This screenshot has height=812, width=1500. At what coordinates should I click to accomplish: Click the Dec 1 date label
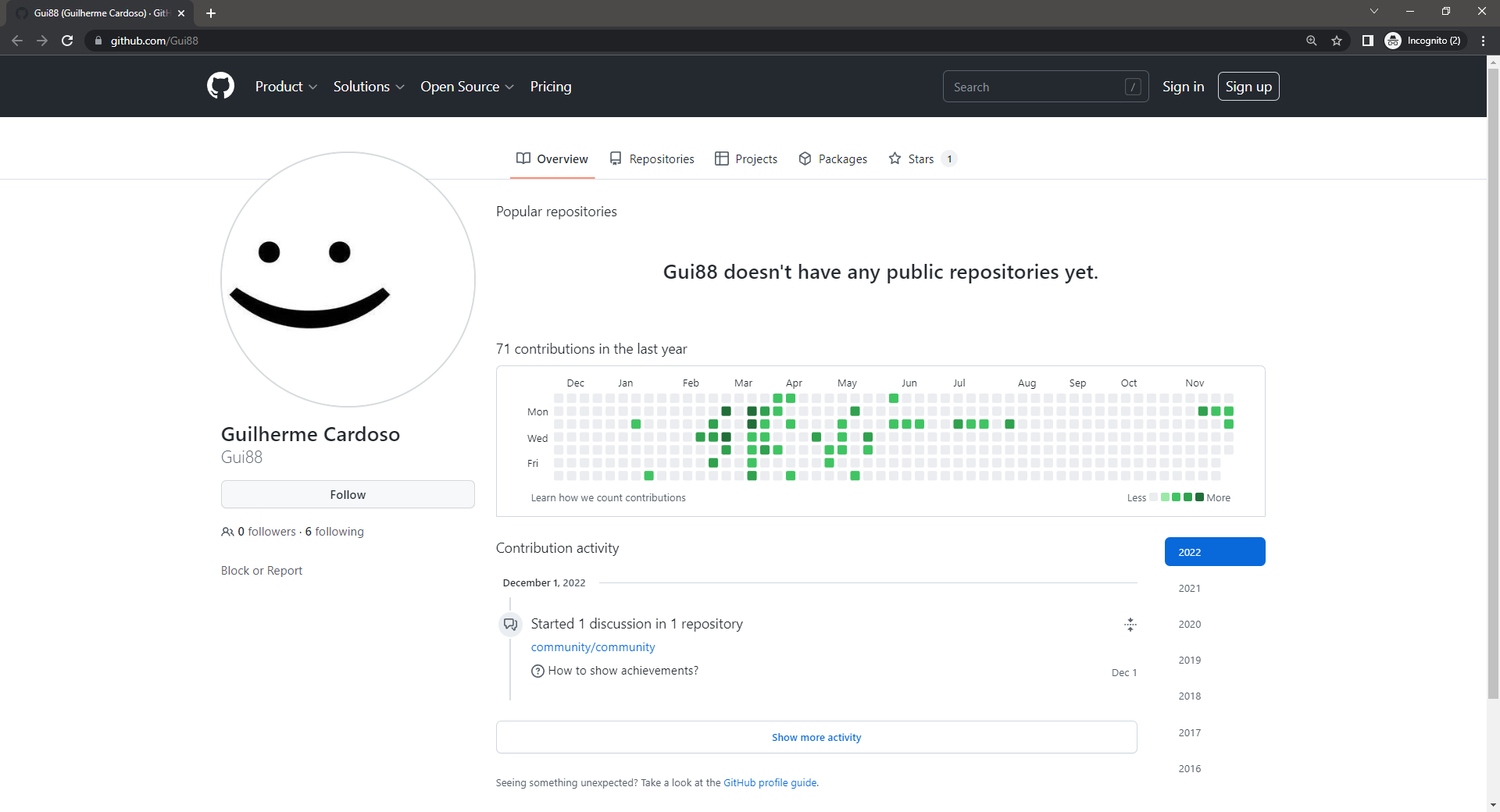[x=1124, y=672]
